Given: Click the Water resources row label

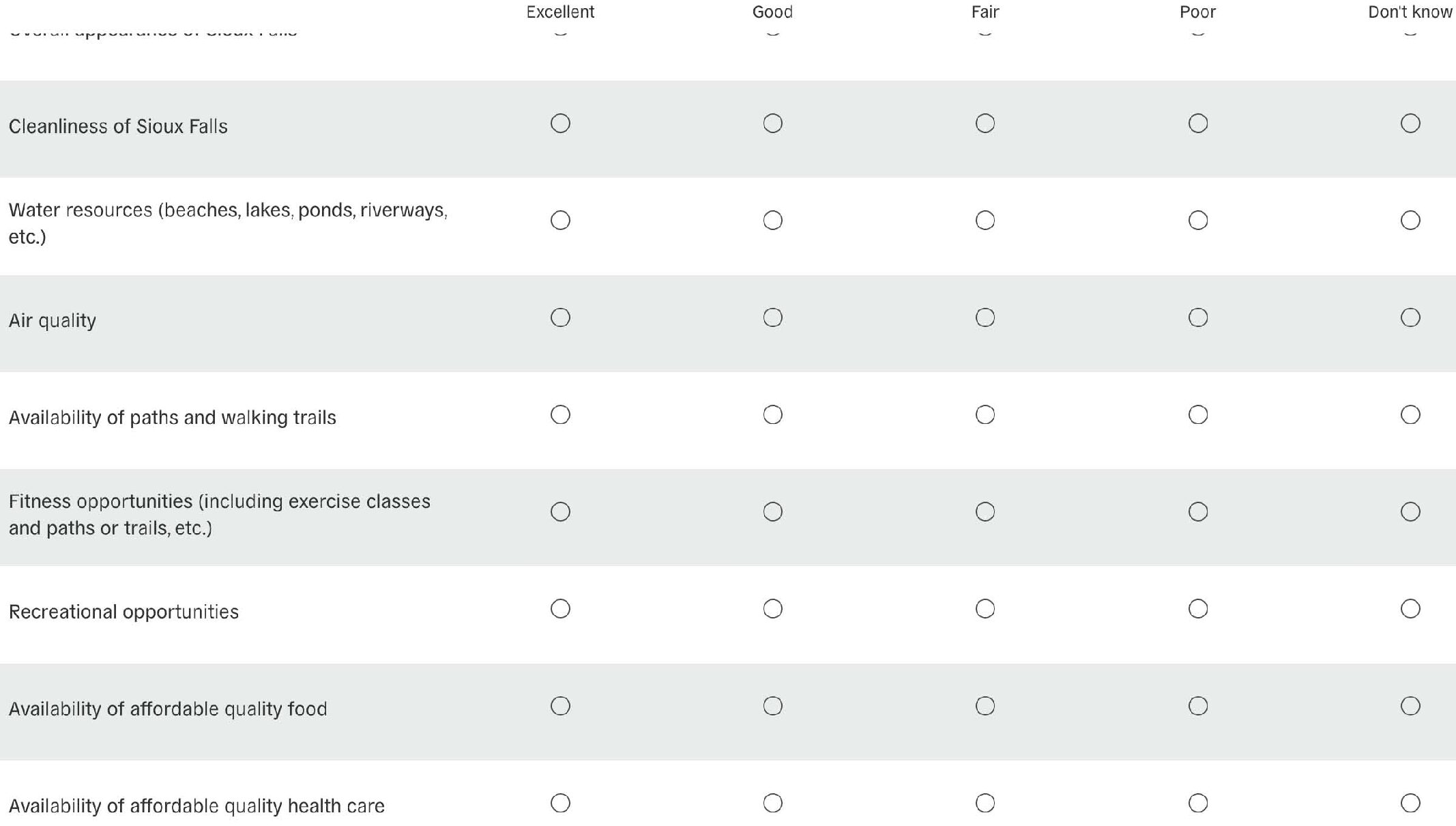Looking at the screenshot, I should pos(227,223).
